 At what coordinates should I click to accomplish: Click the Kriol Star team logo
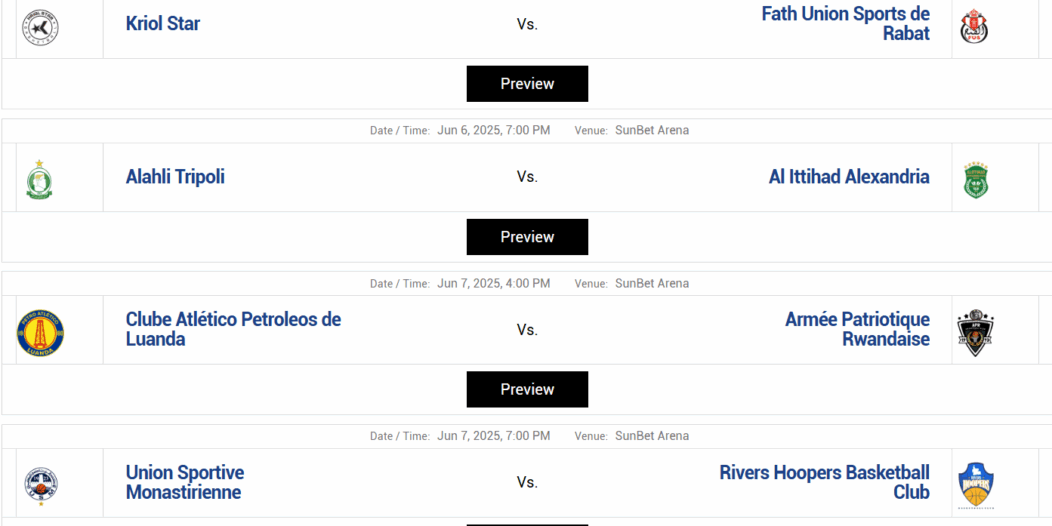point(41,26)
